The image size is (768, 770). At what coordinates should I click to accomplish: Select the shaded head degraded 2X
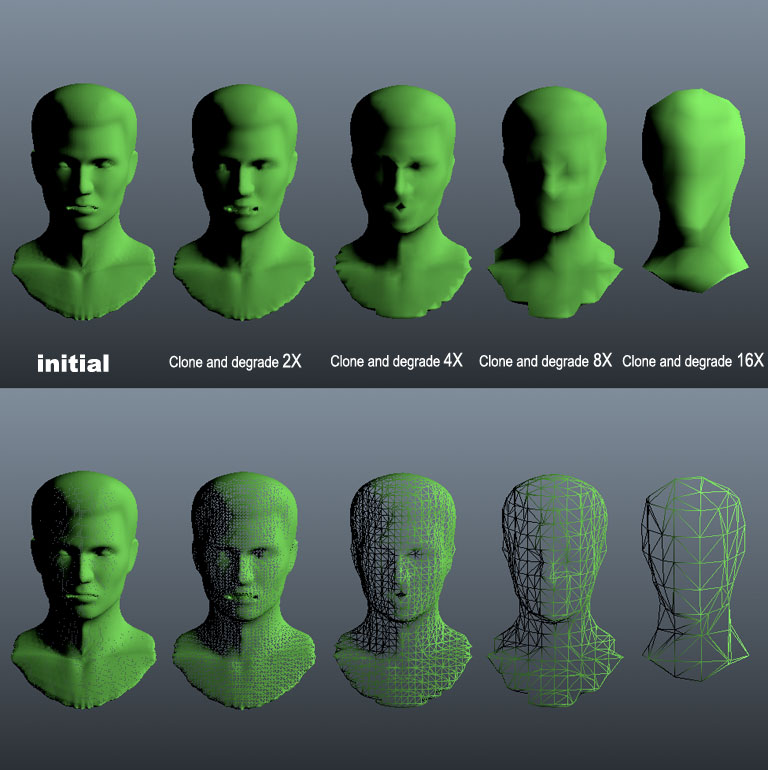click(241, 190)
